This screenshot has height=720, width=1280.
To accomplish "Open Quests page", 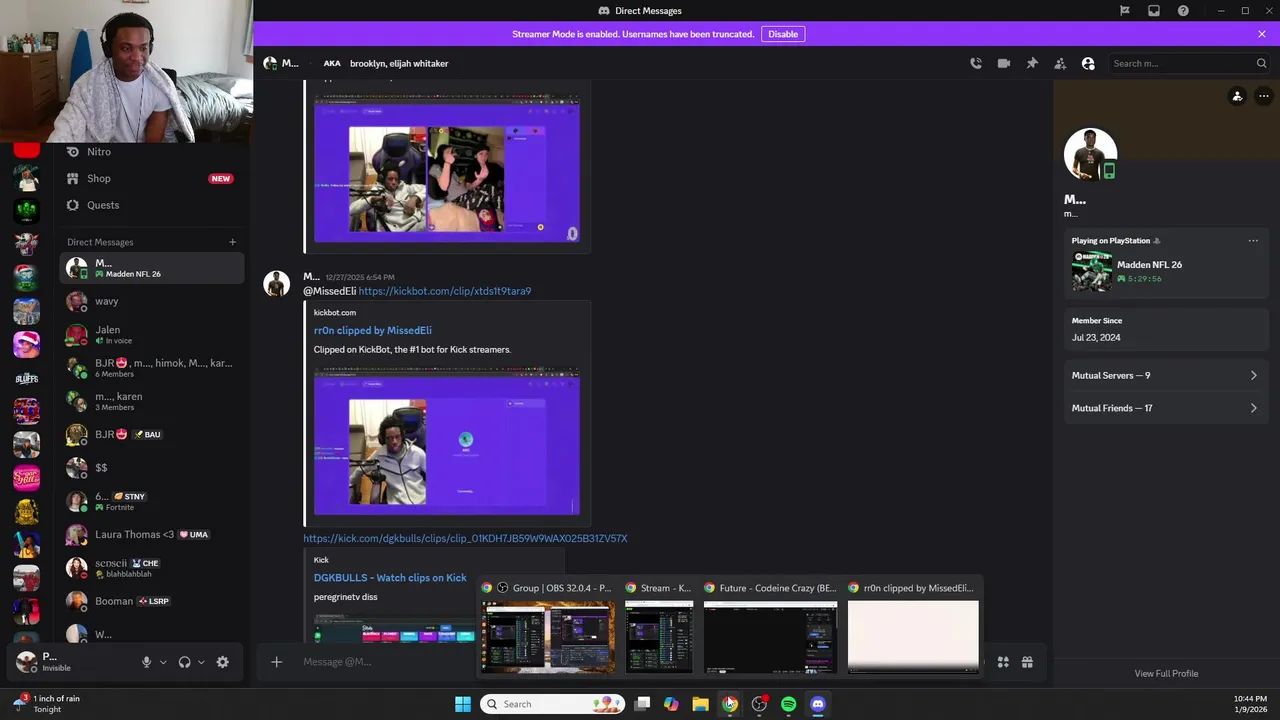I will pos(152,205).
